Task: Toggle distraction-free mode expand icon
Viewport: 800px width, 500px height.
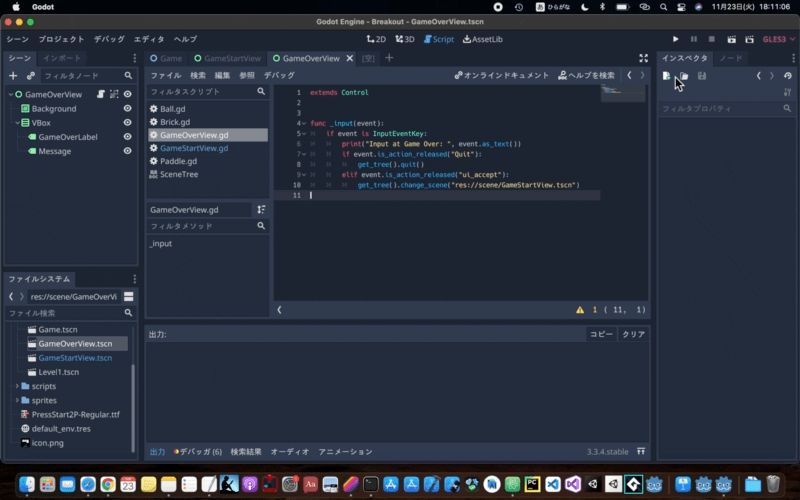Action: 643,58
